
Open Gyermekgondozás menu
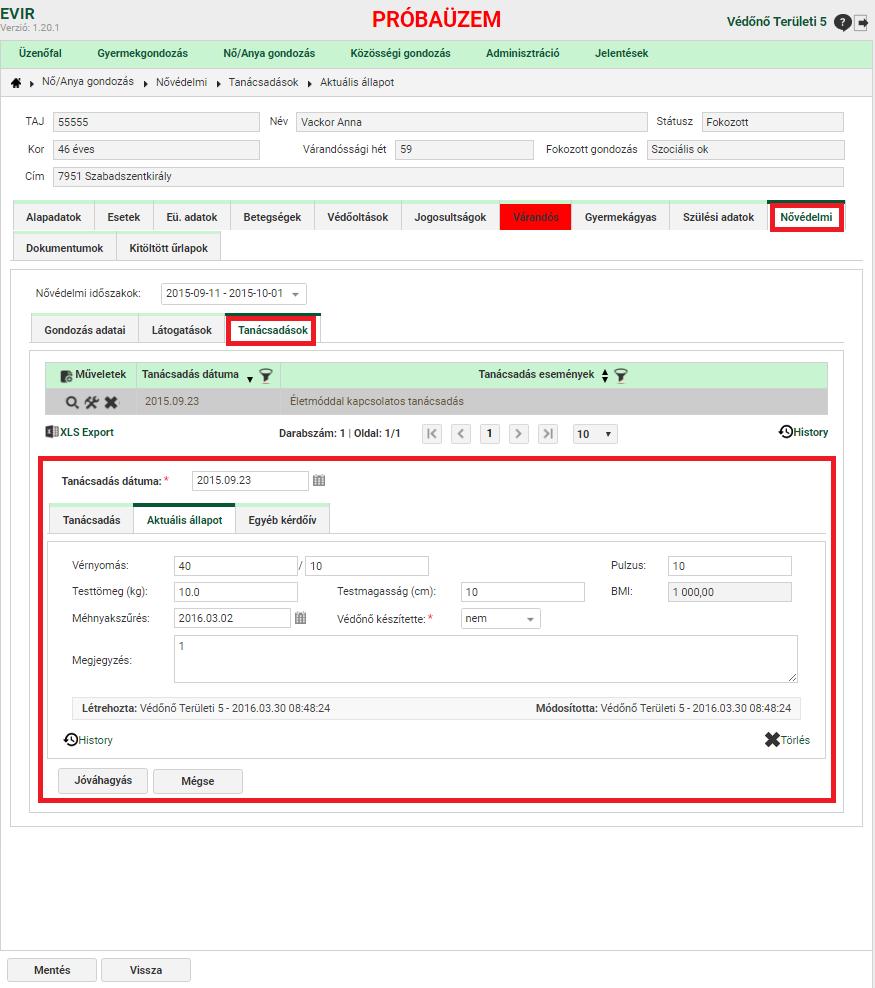click(x=142, y=54)
